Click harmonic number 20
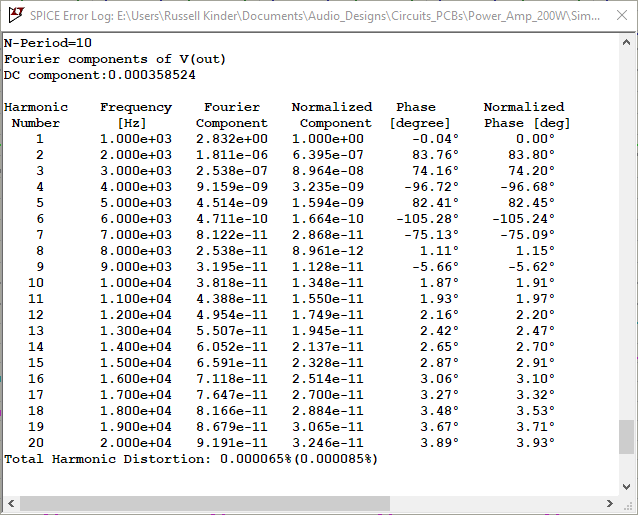 (36, 443)
